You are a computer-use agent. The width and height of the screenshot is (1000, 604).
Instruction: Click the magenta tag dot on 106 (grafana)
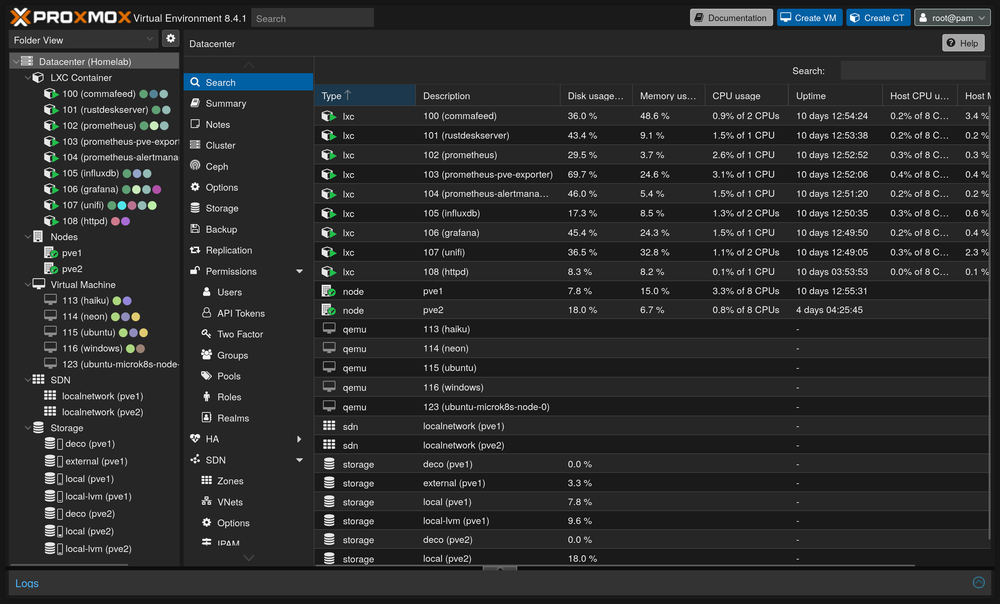(157, 189)
